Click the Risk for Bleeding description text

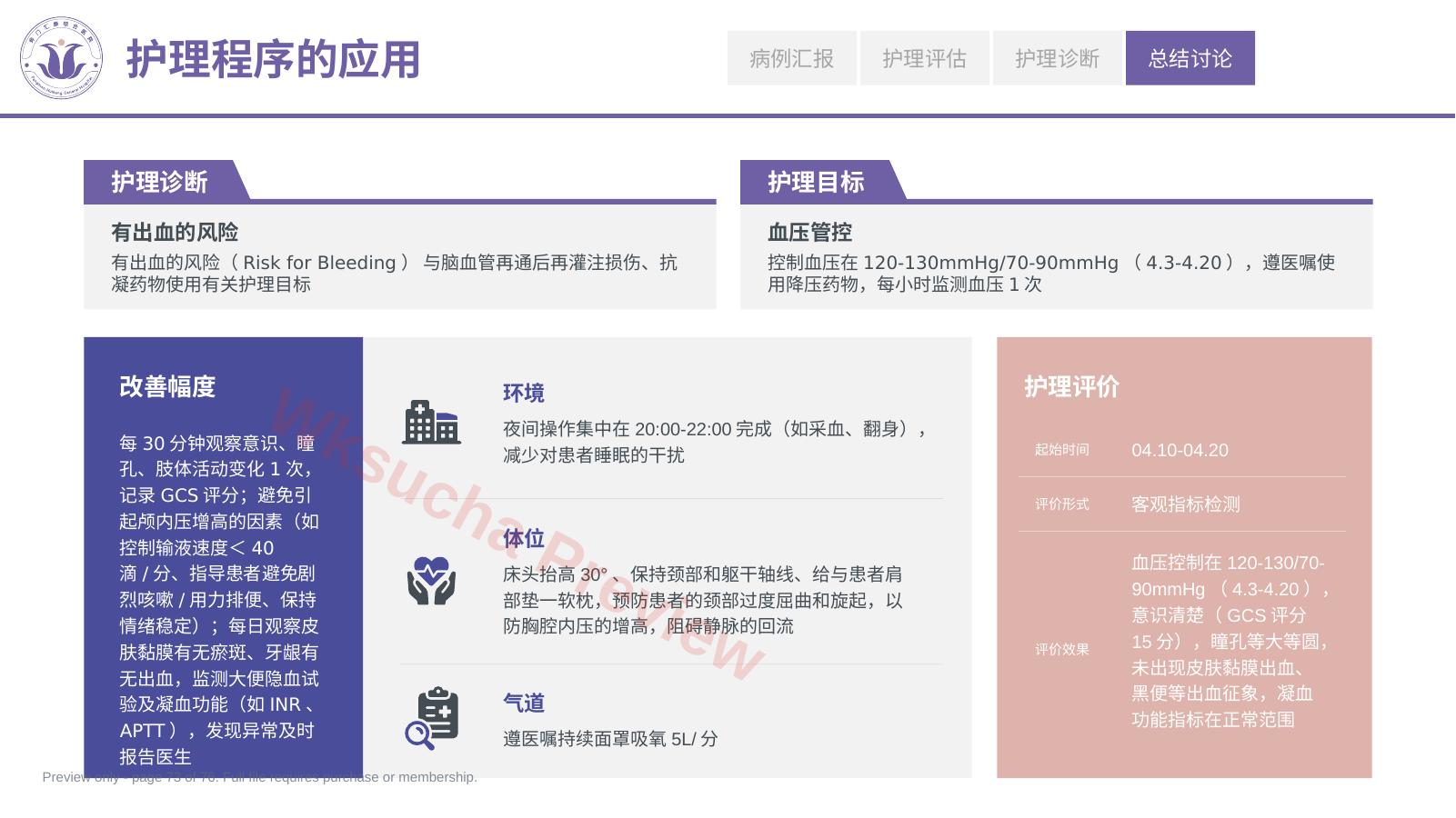coord(394,273)
